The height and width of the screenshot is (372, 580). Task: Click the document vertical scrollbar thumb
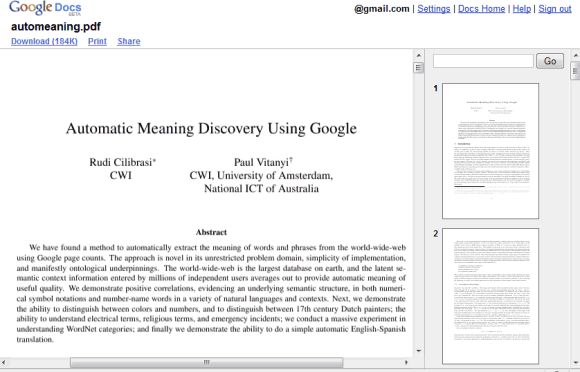(418, 68)
